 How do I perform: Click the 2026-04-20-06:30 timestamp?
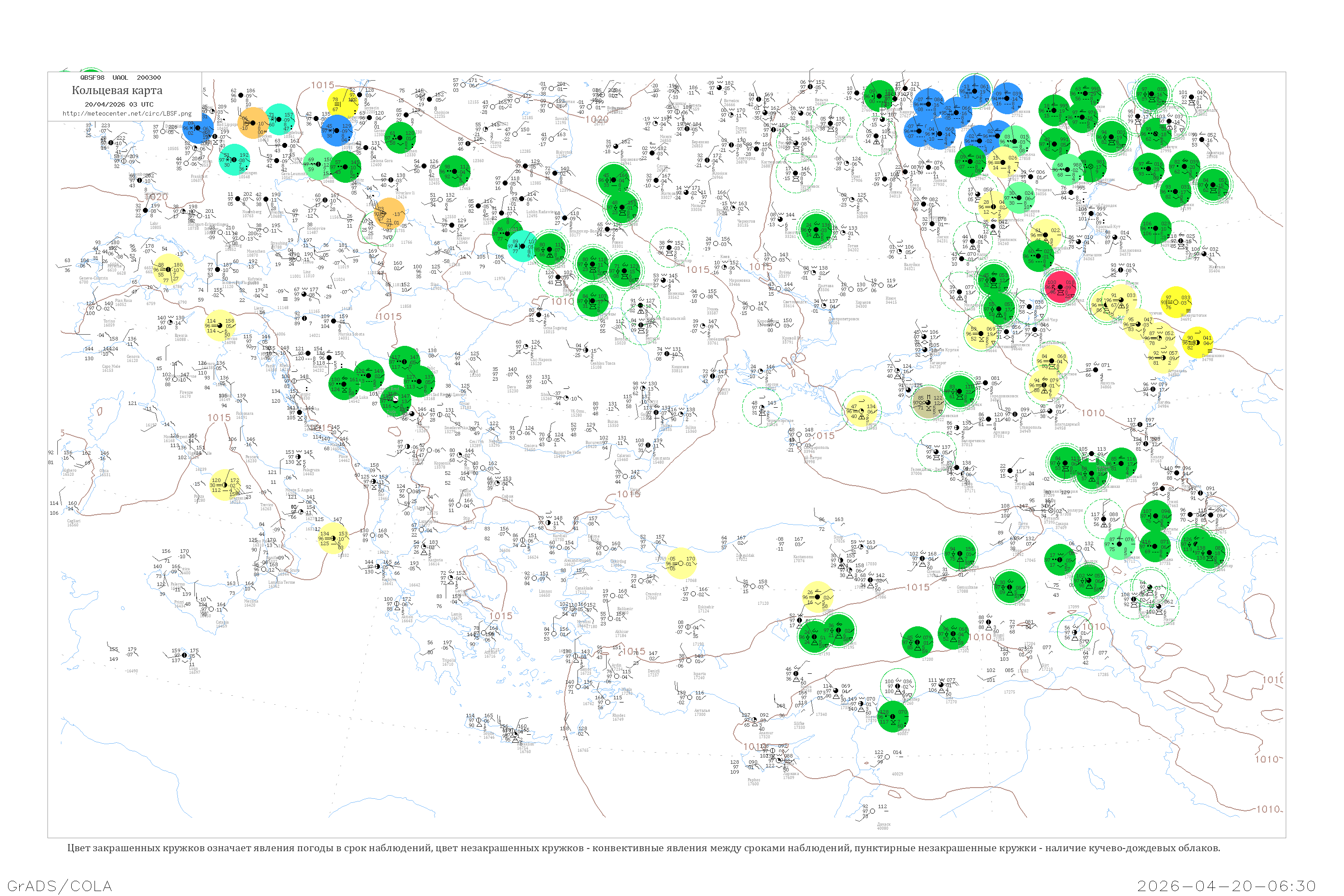point(1226,886)
